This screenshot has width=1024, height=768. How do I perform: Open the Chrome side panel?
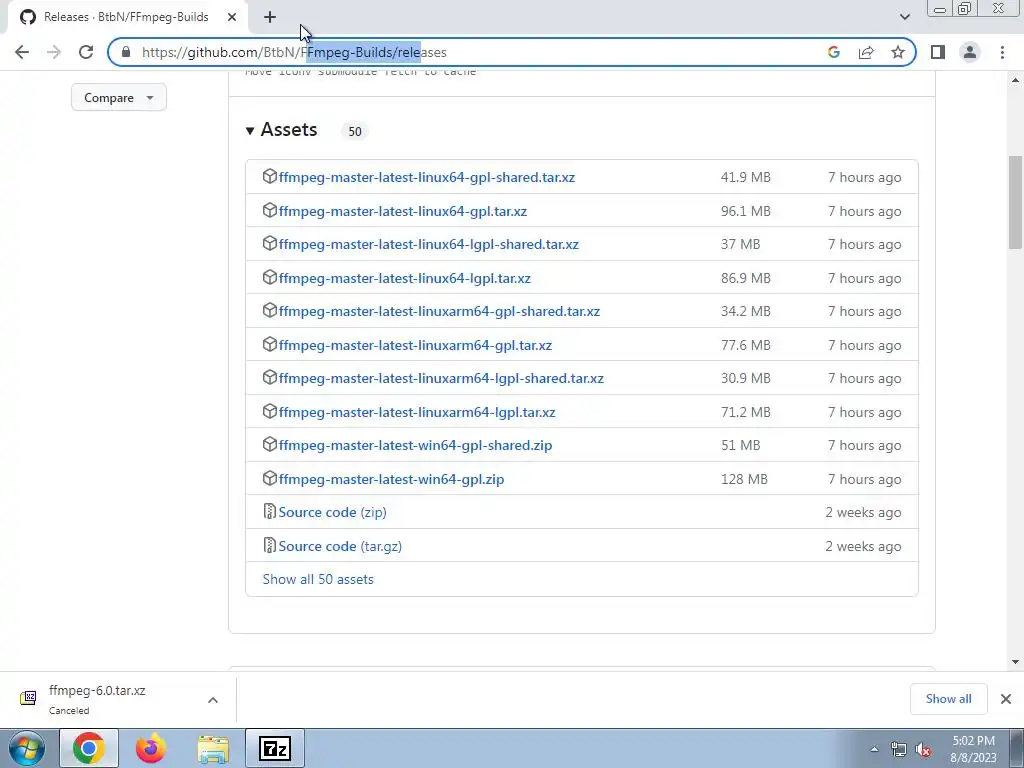click(x=938, y=52)
